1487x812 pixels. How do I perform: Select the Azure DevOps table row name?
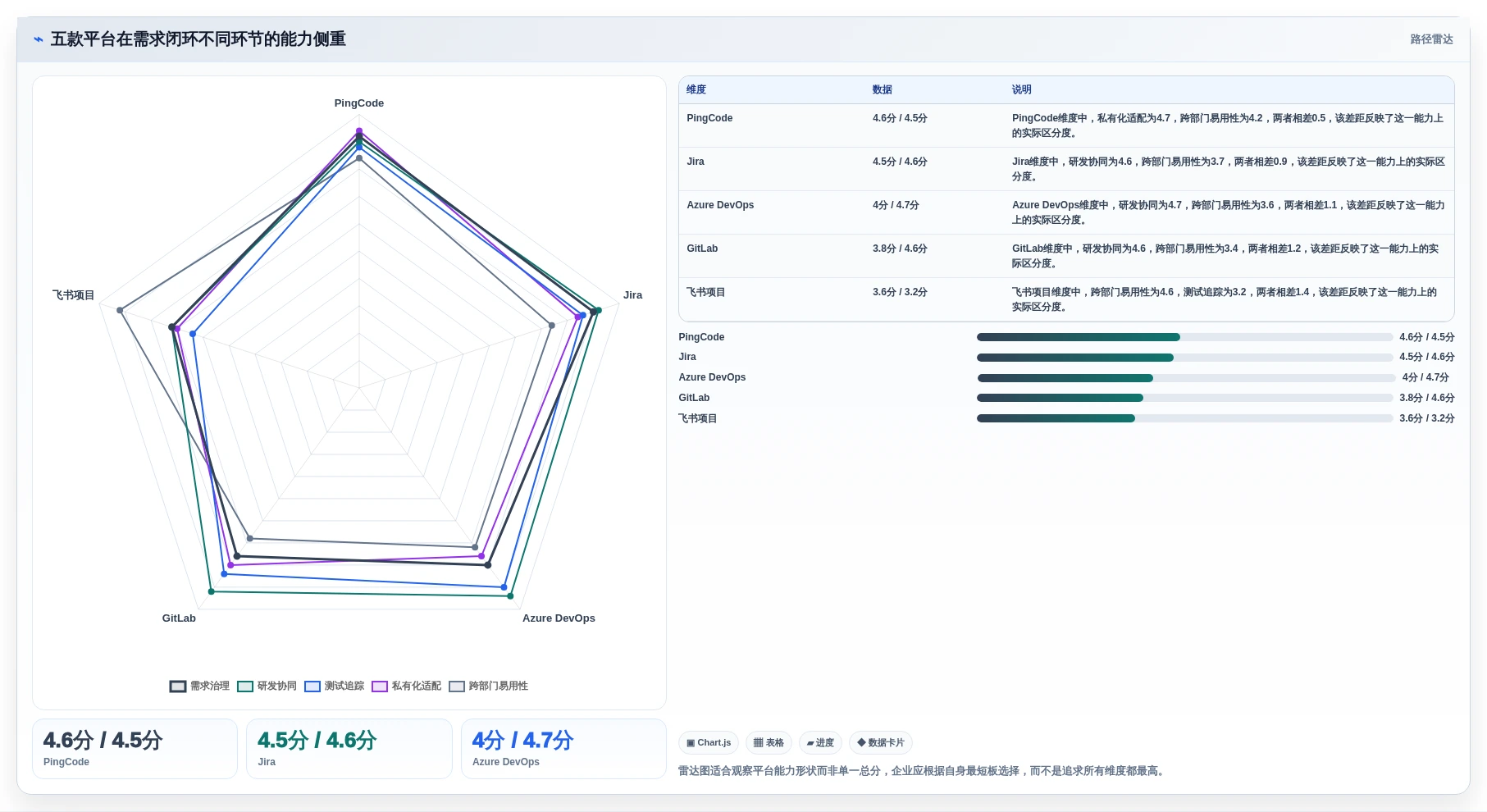pos(720,205)
